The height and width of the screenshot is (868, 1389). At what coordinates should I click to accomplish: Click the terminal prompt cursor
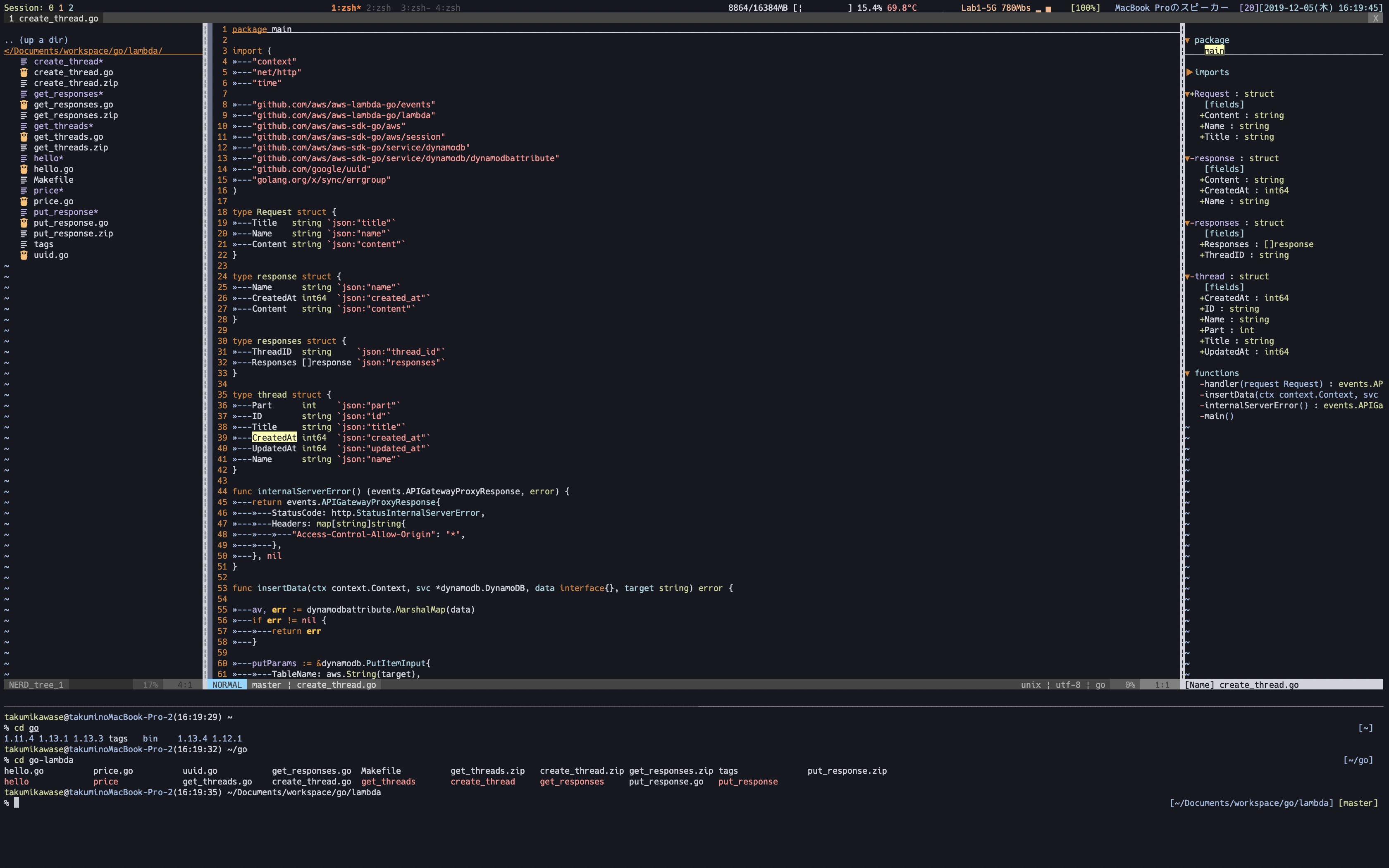point(17,803)
